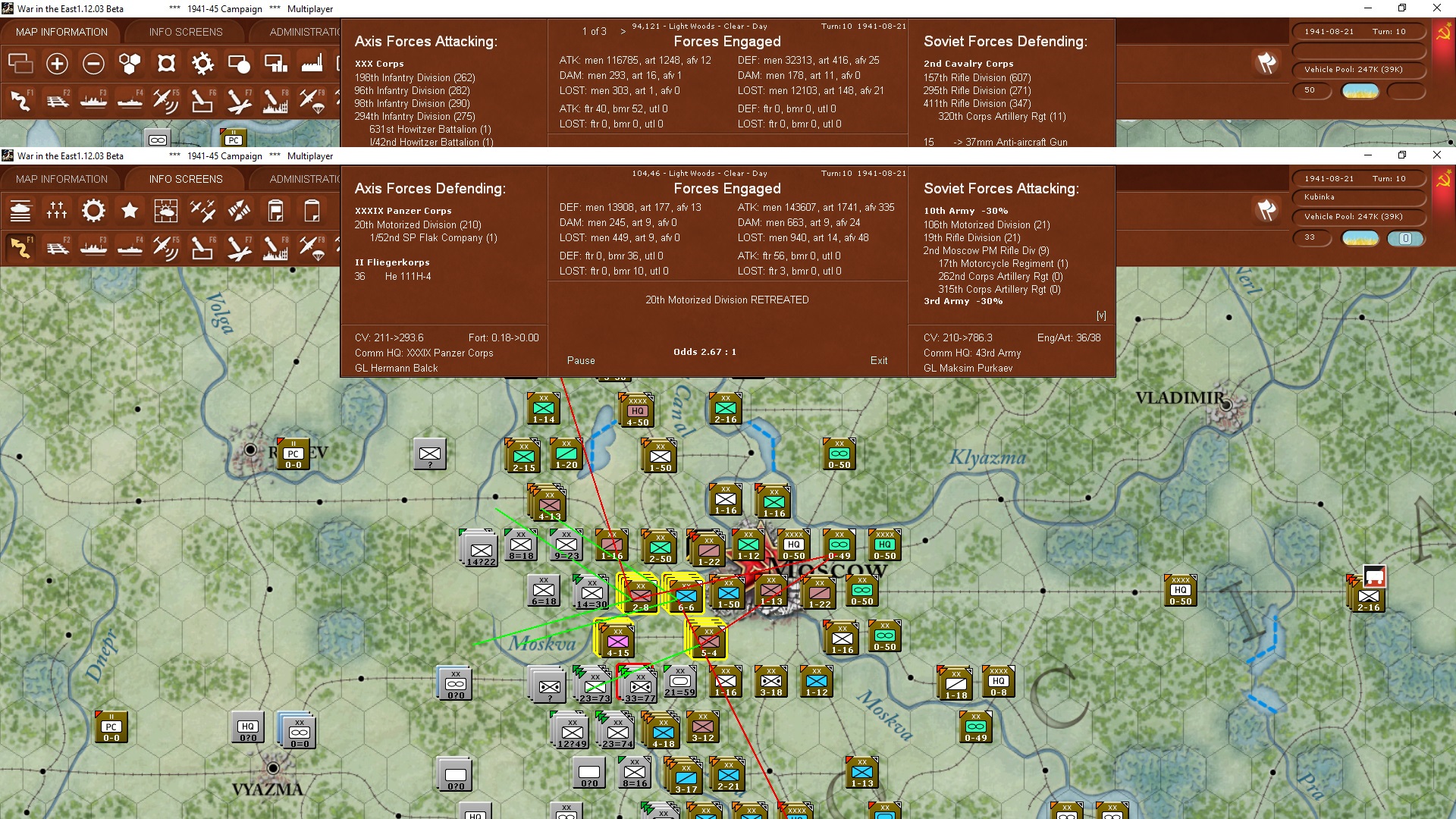Open the reinforcements and withdrawals arrows icon

(239, 211)
